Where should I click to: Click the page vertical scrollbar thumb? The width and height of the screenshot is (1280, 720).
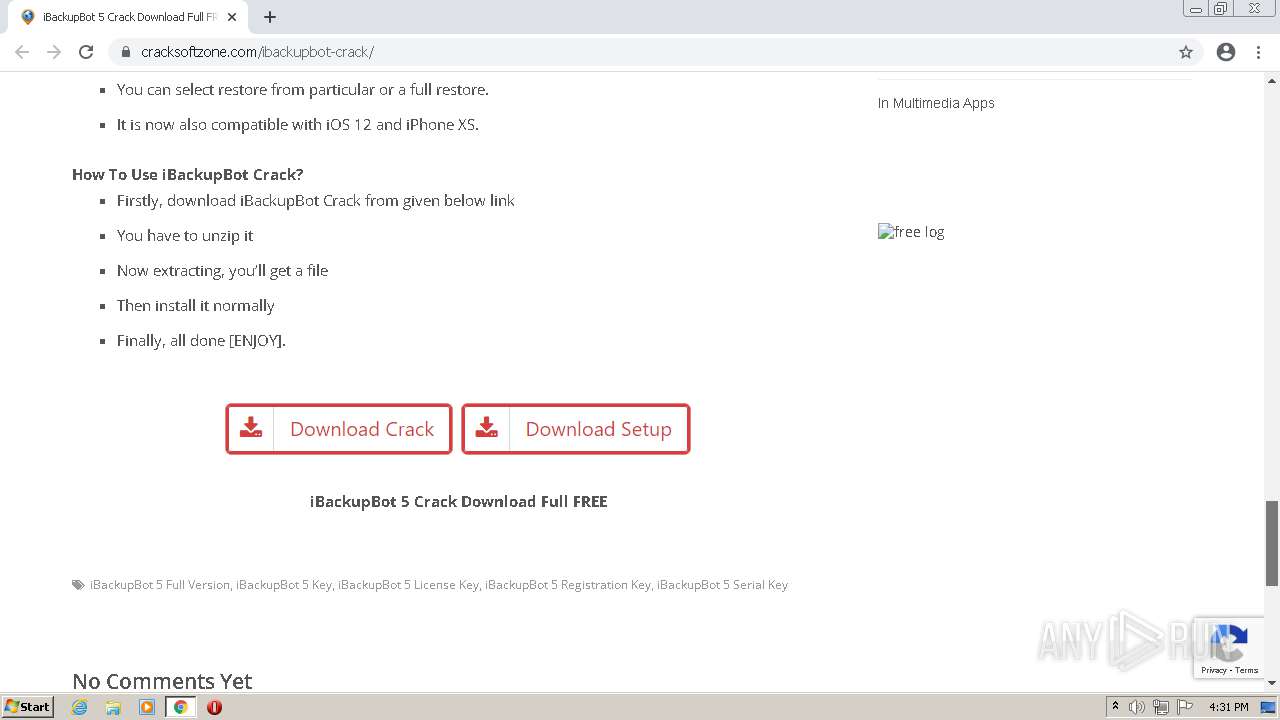tap(1272, 543)
